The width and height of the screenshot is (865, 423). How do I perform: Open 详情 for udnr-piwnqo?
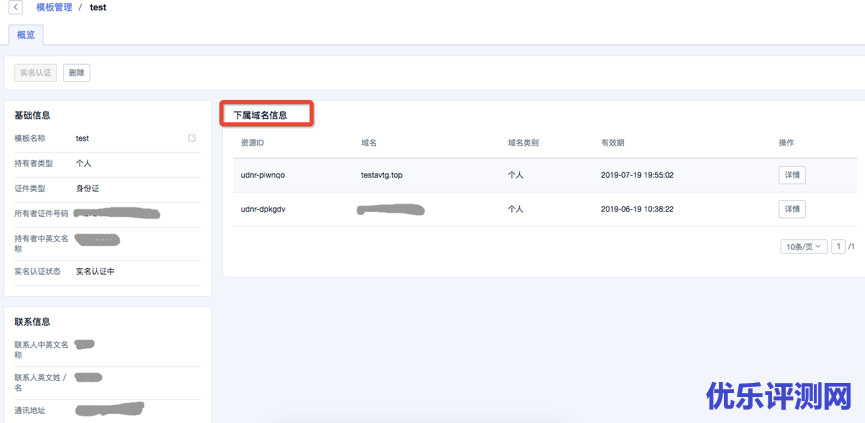tap(792, 175)
